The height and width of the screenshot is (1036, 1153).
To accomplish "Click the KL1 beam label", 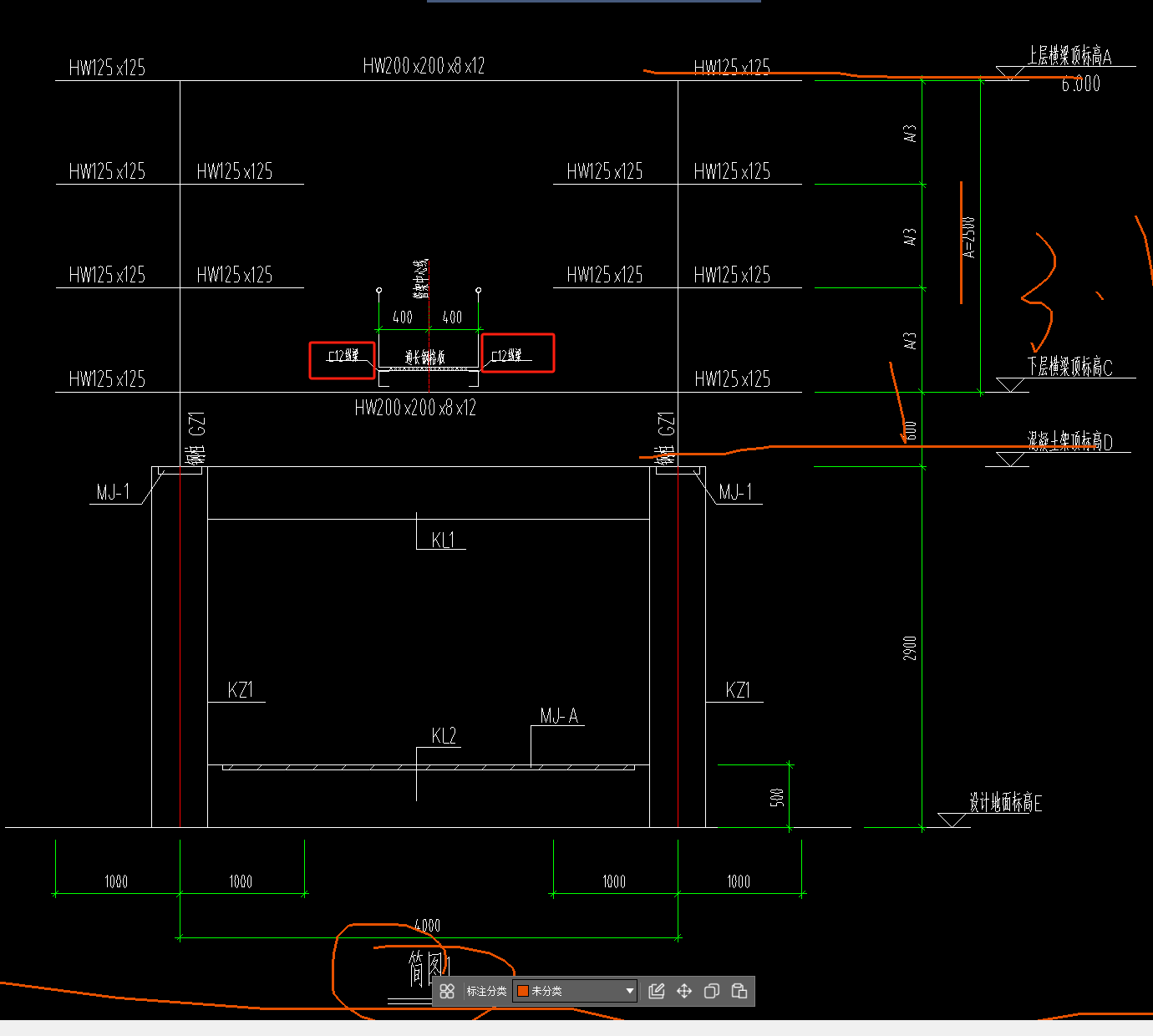I will pos(444,540).
